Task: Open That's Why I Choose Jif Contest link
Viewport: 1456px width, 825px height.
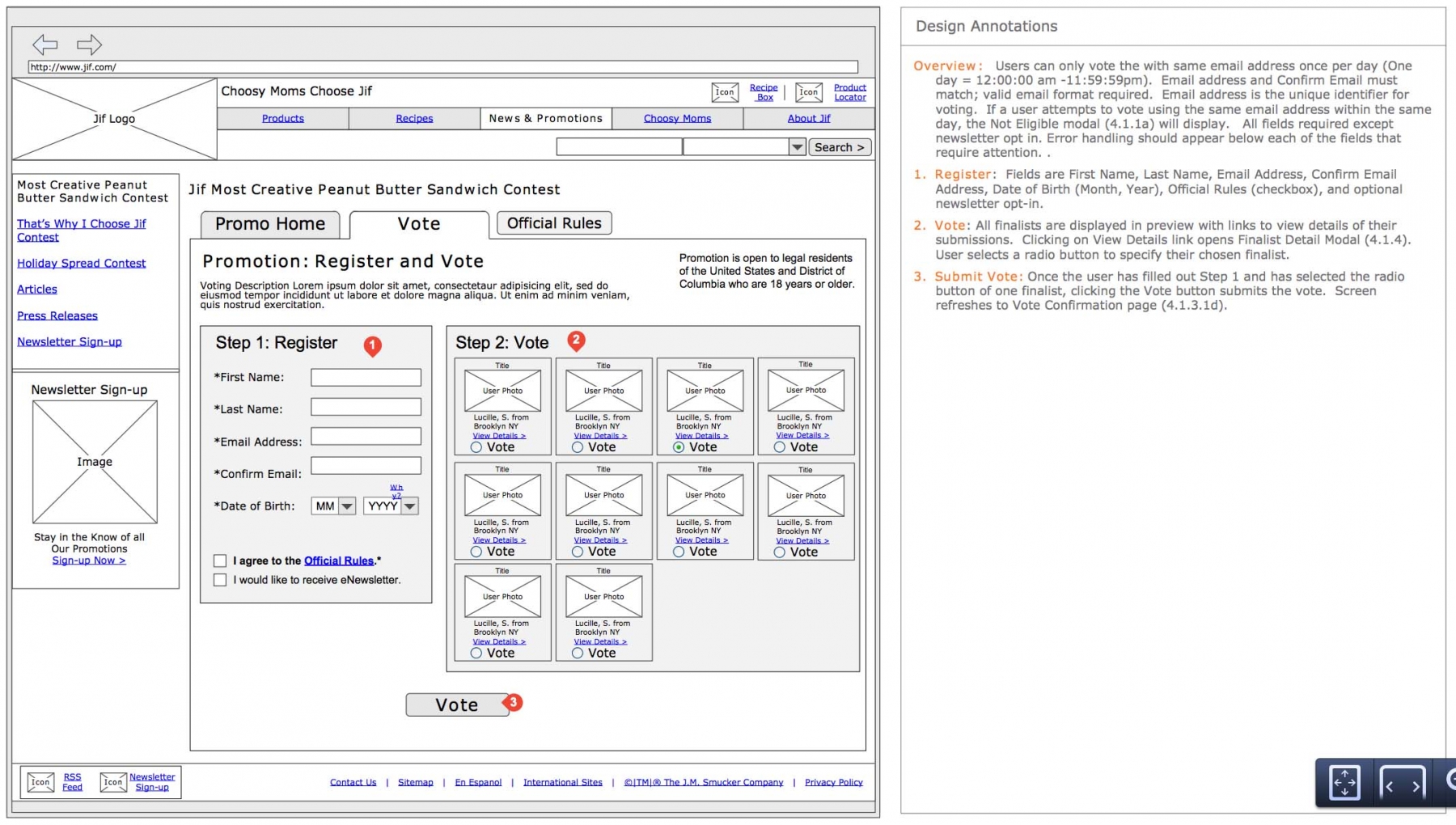Action: 82,231
